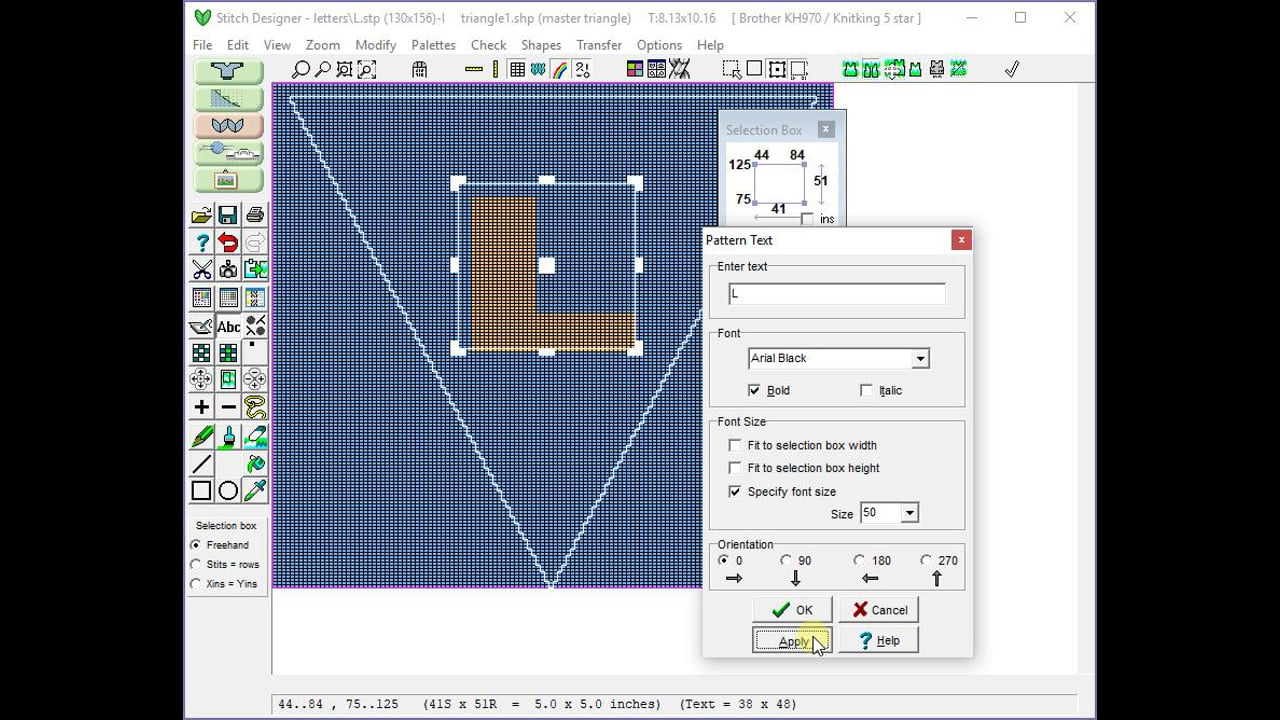1280x720 pixels.
Task: Click the Apply button
Action: tap(792, 641)
